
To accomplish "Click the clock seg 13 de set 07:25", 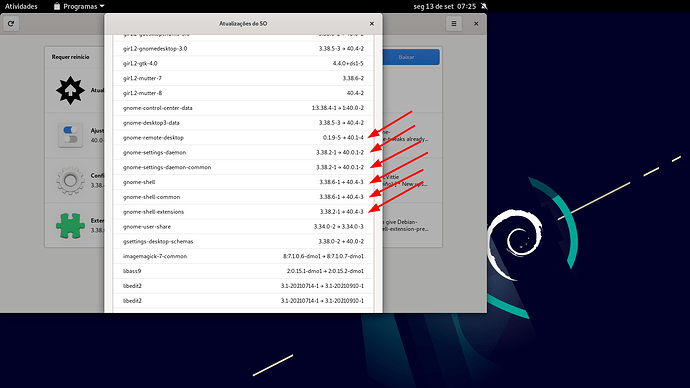I will pyautogui.click(x=444, y=6).
